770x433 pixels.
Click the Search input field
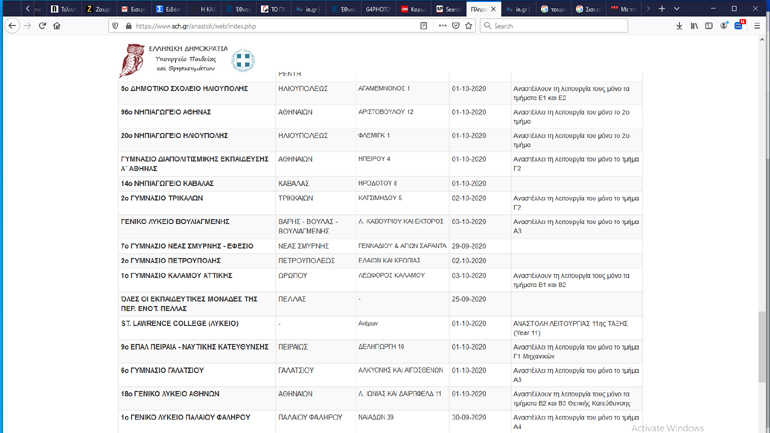[555, 26]
